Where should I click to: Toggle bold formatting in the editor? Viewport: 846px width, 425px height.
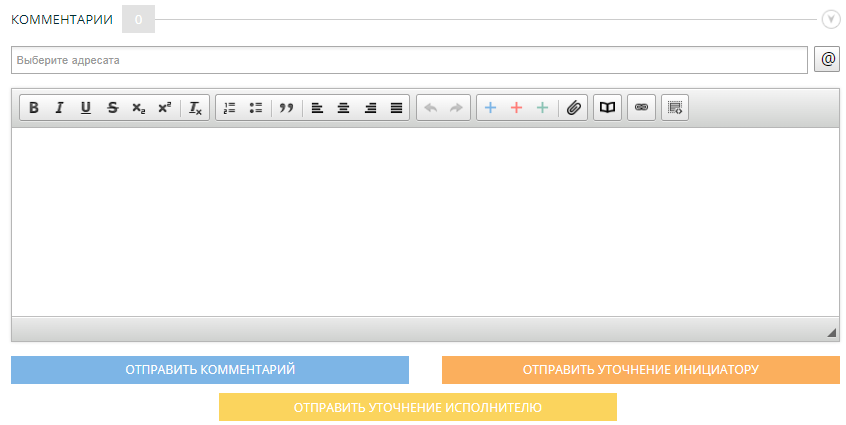[34, 108]
